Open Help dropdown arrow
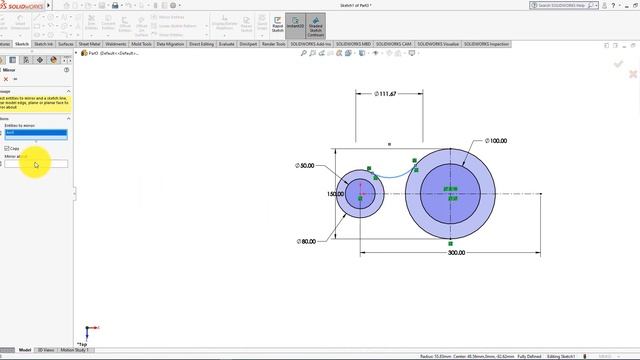640x360 pixels. pos(620,5)
